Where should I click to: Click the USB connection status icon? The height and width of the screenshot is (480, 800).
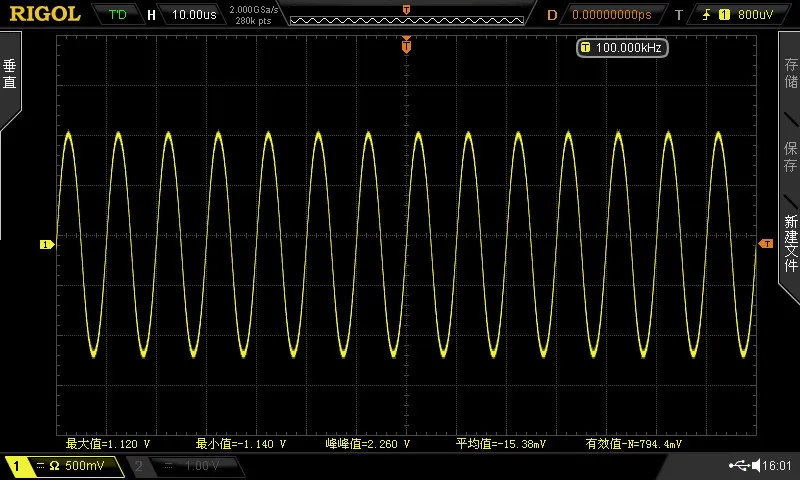pos(738,465)
